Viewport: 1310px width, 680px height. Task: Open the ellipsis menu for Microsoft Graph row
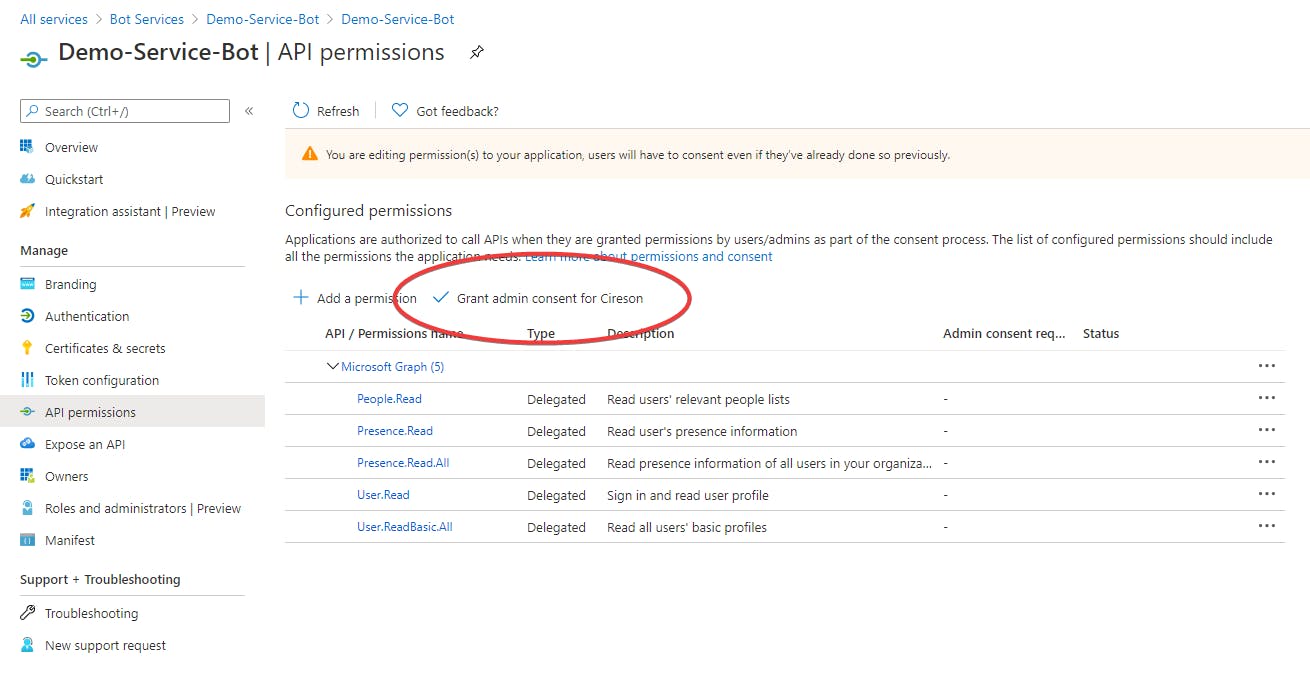pos(1267,366)
